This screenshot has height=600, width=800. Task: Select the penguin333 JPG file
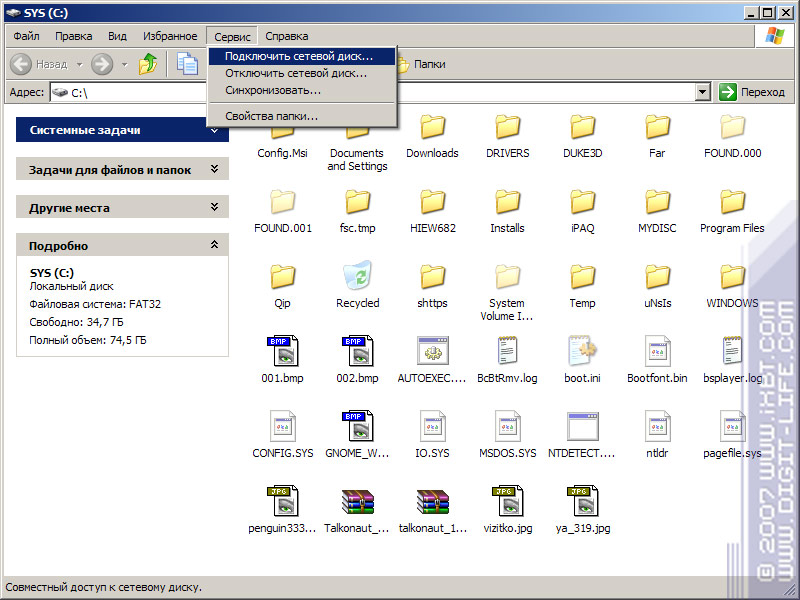pos(282,502)
